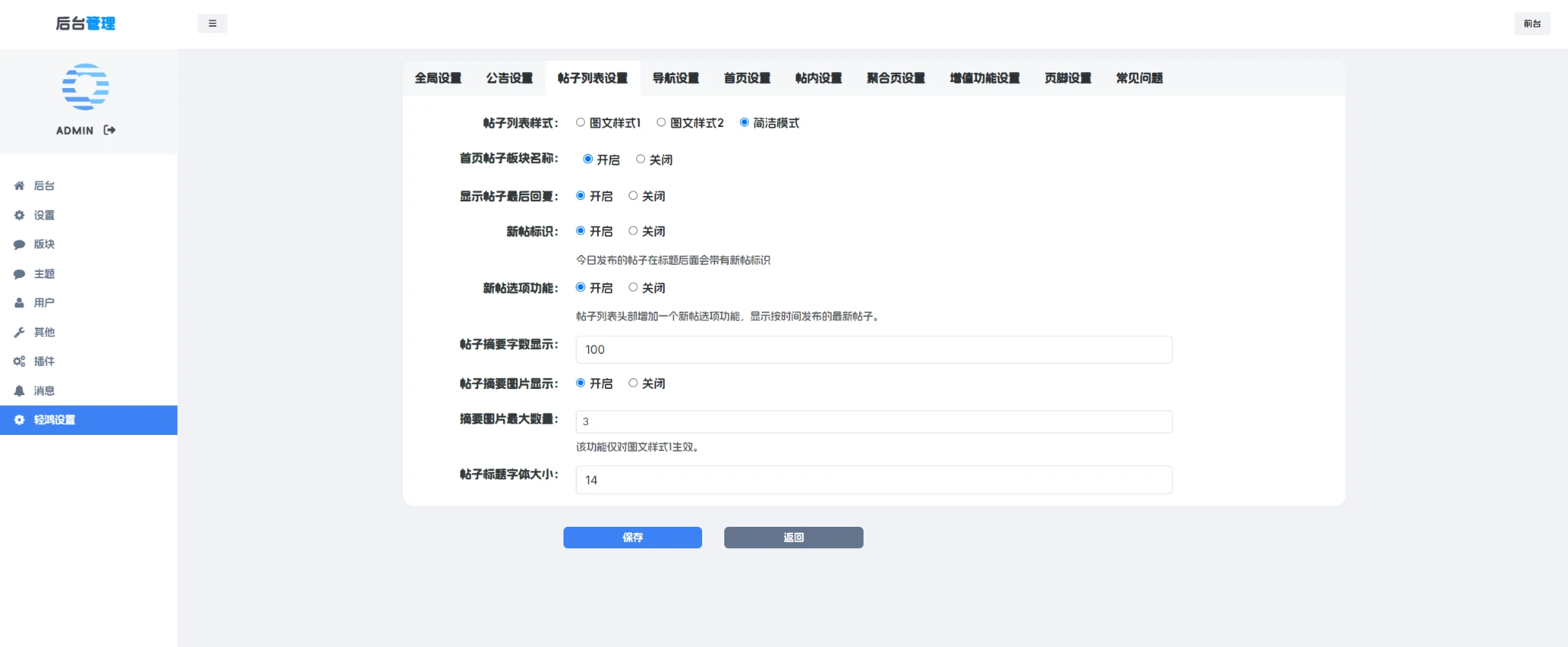Viewport: 1568px width, 647px height.
Task: Set 帖子摘要图片显示 to 关闭
Action: point(633,383)
